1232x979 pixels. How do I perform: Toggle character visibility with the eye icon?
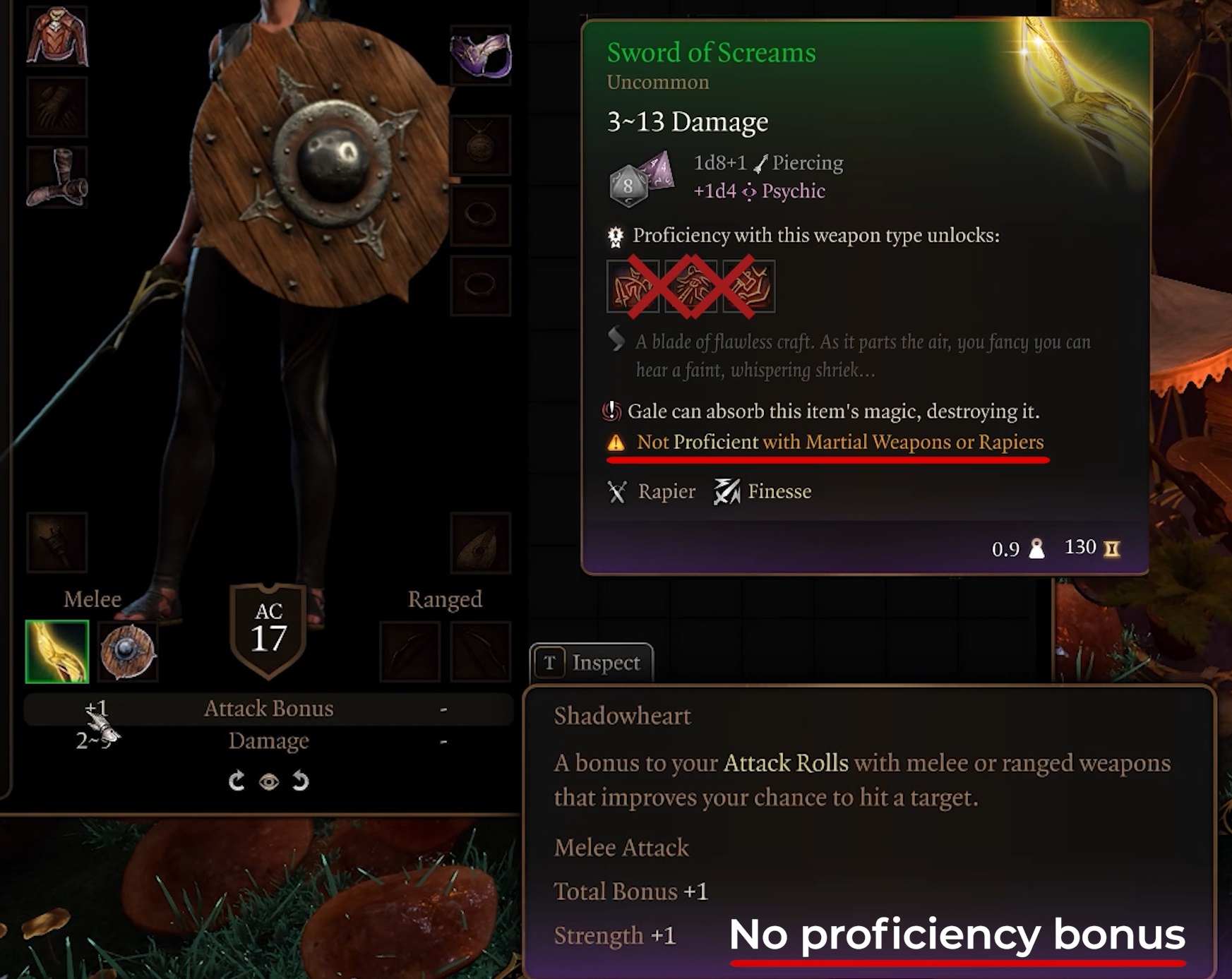(x=268, y=781)
